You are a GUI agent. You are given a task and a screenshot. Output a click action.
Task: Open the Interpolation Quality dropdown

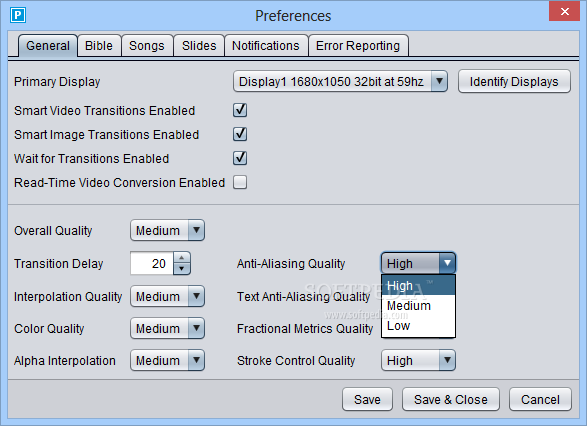pyautogui.click(x=167, y=296)
